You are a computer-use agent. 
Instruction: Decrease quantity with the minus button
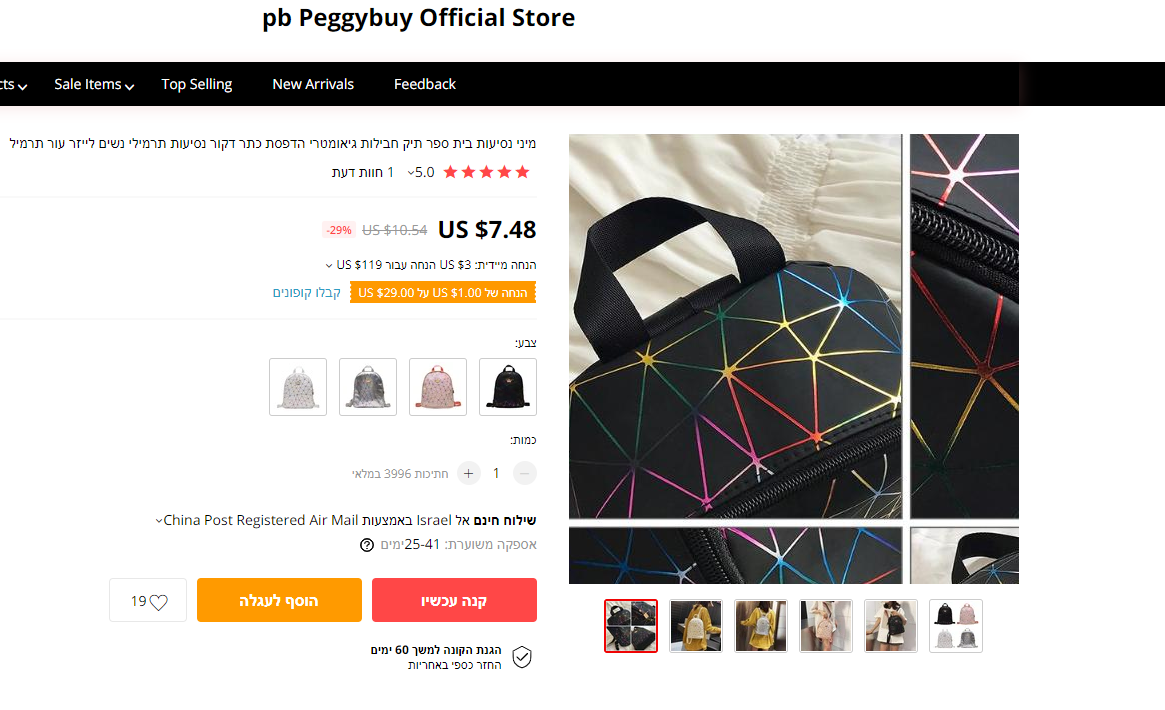pos(525,473)
